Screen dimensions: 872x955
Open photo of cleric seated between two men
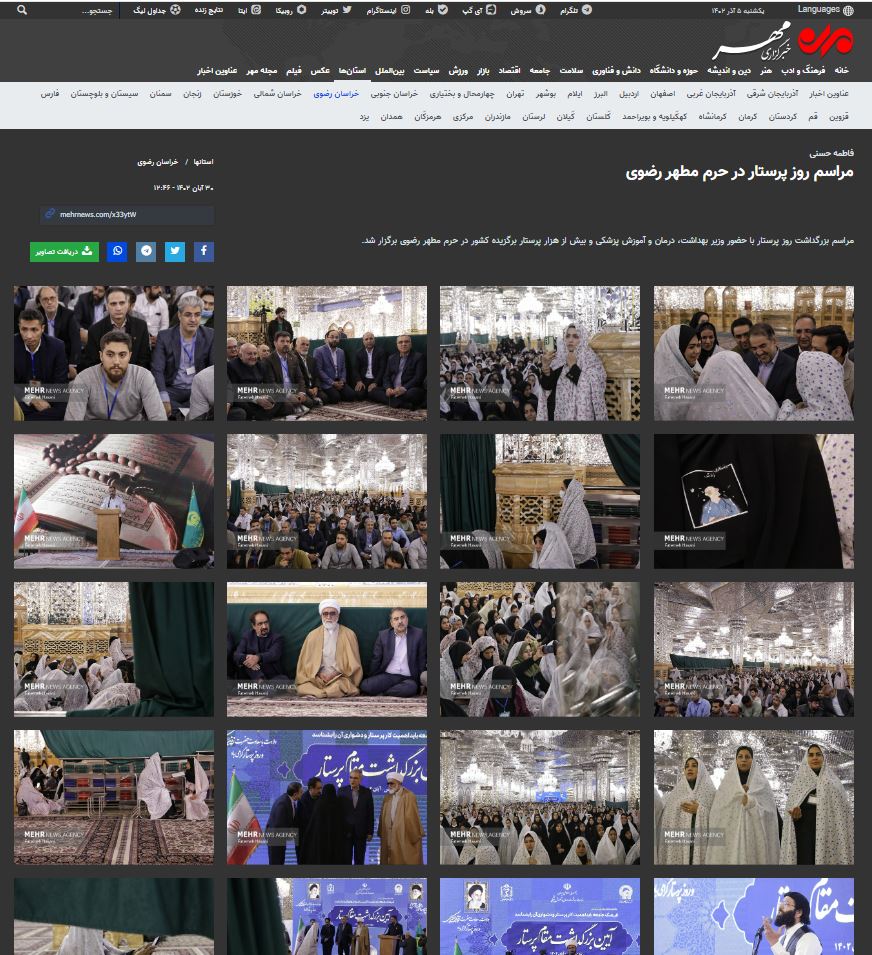coord(327,649)
